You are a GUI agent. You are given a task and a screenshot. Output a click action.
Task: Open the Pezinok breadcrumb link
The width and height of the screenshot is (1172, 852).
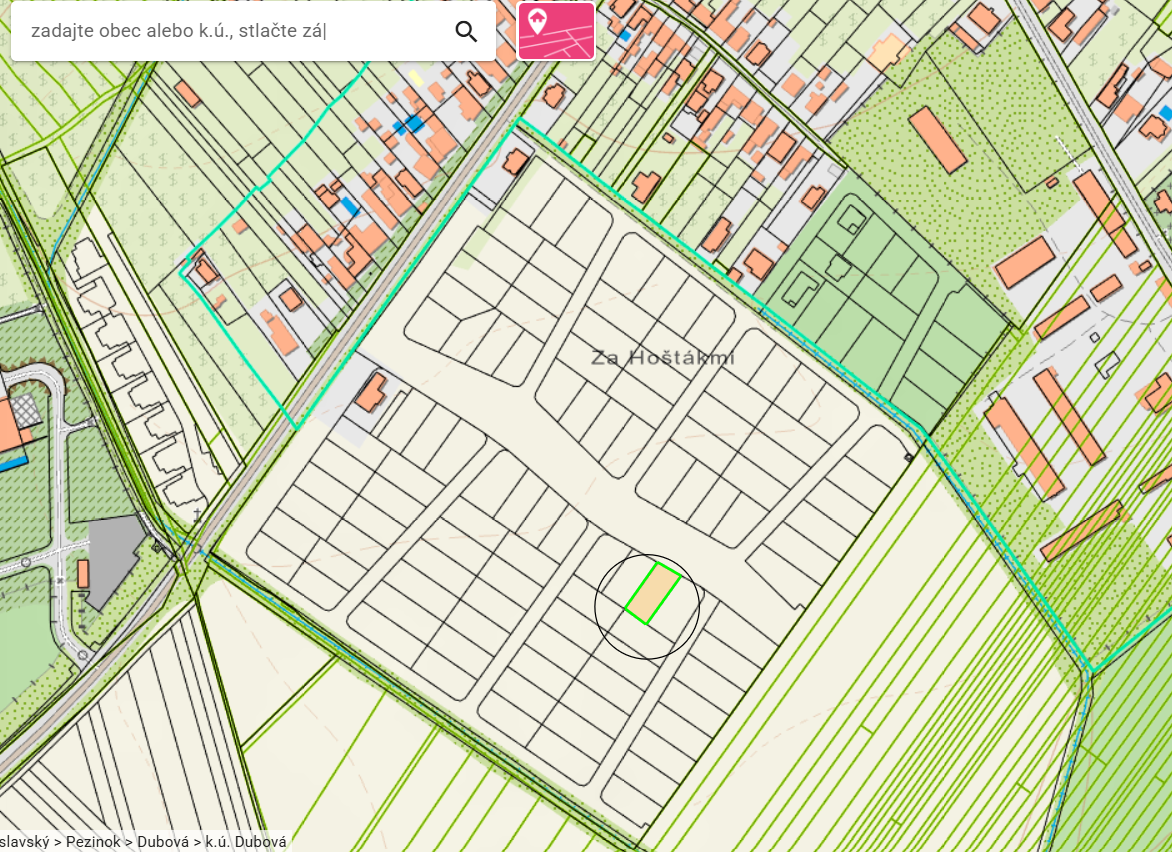[x=93, y=842]
